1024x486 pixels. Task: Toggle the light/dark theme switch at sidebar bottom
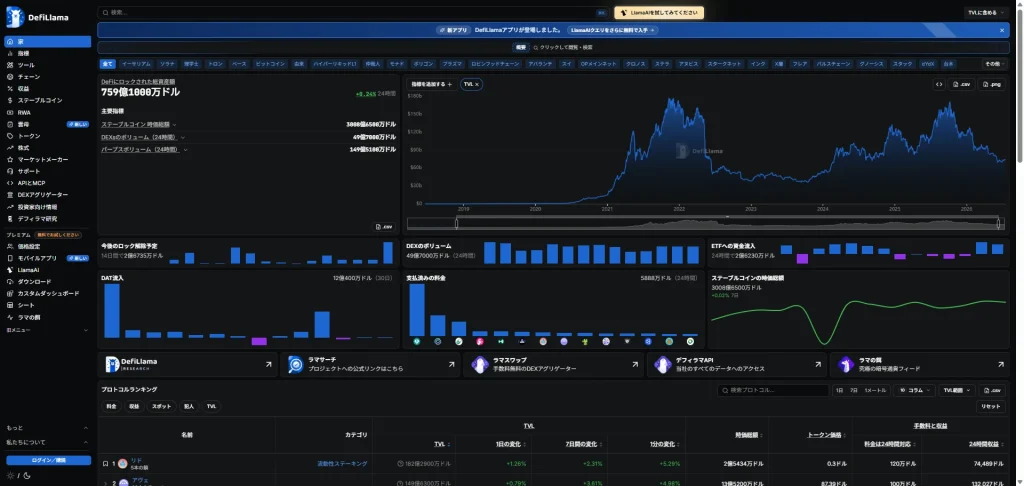coord(18,475)
